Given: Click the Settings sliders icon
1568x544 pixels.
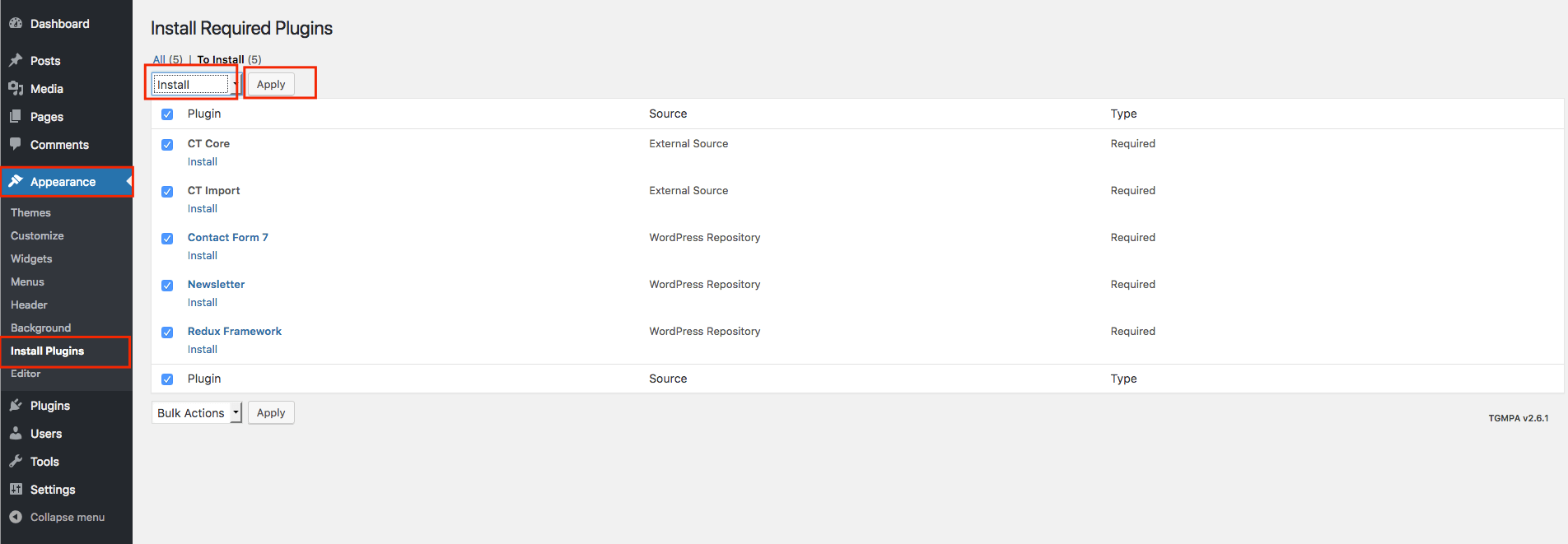Looking at the screenshot, I should (16, 489).
